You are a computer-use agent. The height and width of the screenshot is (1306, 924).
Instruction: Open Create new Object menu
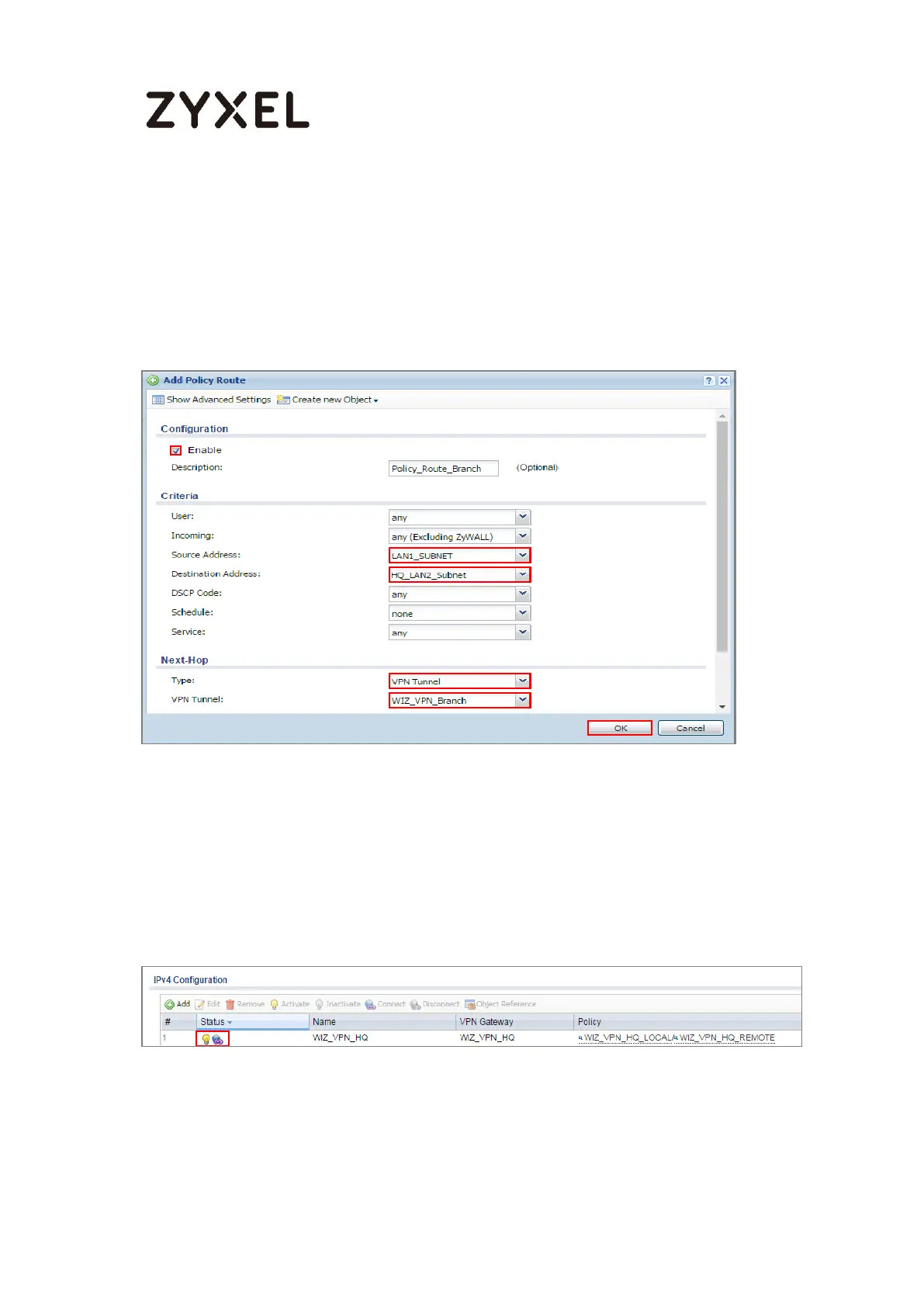[x=328, y=400]
